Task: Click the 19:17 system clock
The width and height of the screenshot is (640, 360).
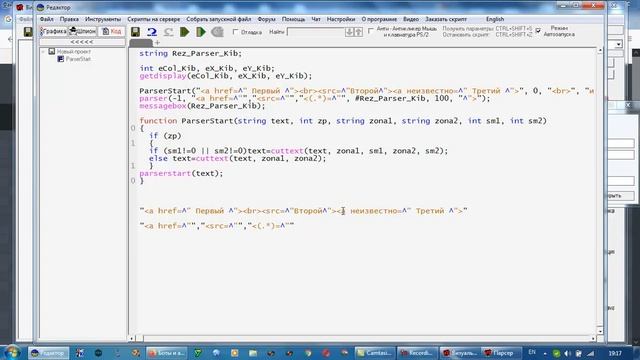Action: 615,353
